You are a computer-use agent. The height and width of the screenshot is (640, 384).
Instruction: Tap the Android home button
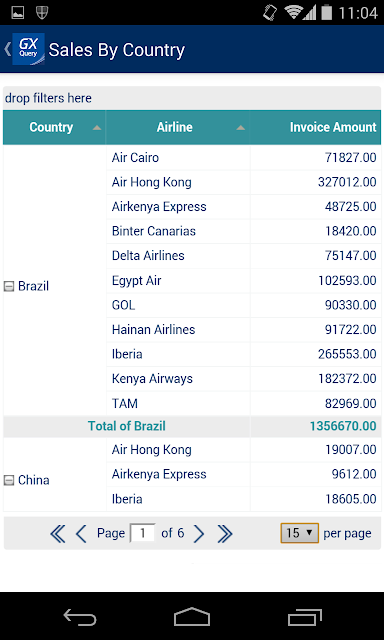click(x=192, y=617)
